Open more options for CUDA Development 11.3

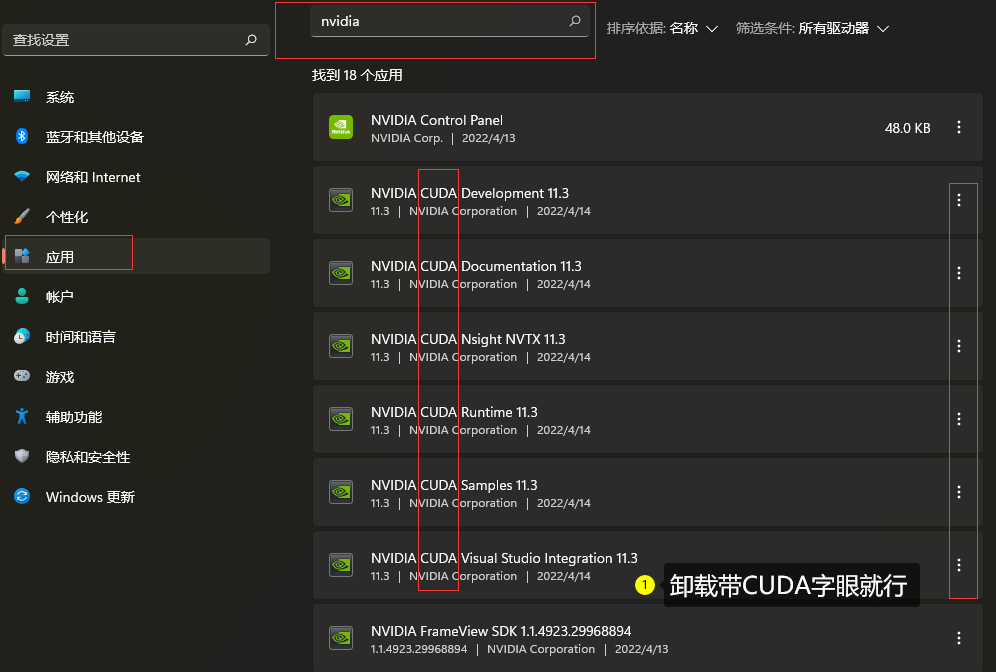coord(959,200)
